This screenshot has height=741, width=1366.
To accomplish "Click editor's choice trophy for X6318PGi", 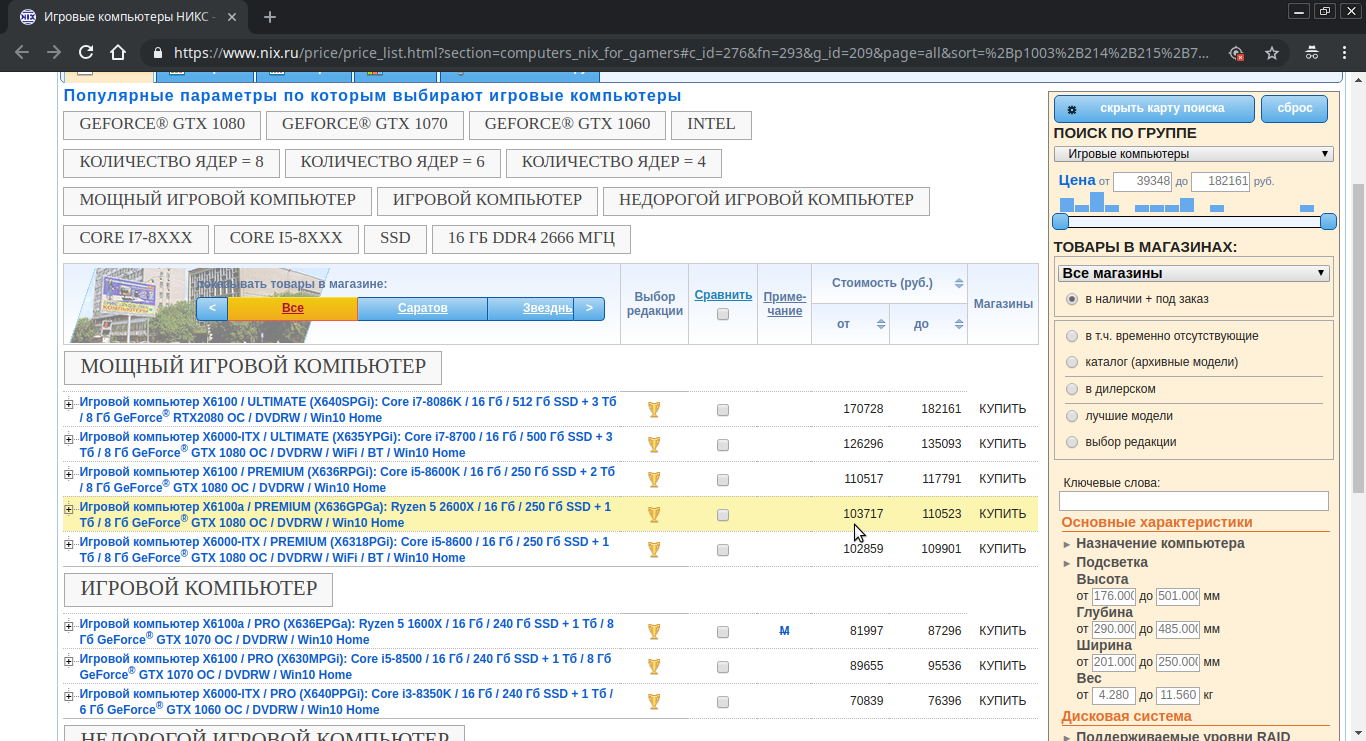I will coord(654,549).
